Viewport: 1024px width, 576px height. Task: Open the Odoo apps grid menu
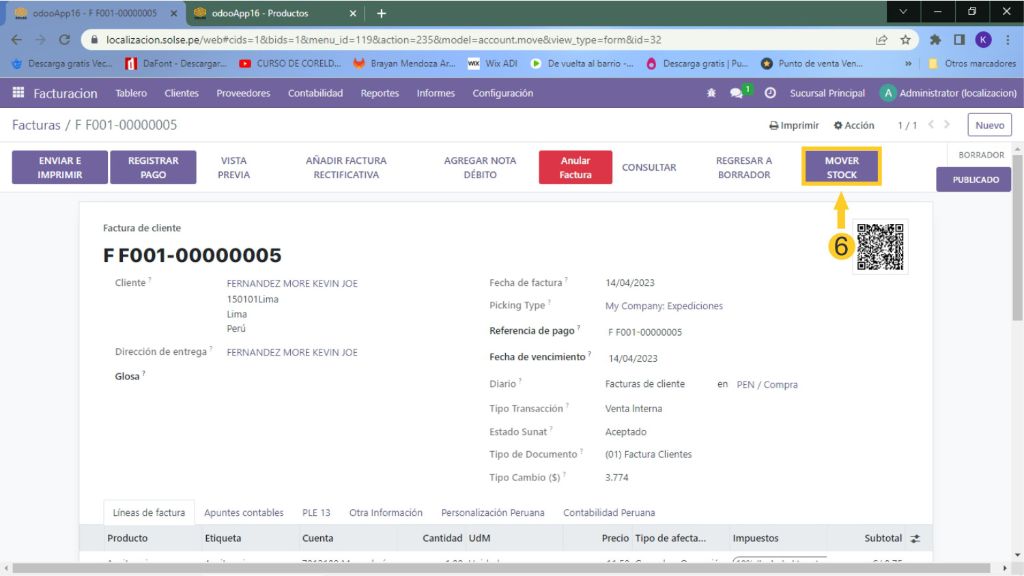pos(18,93)
